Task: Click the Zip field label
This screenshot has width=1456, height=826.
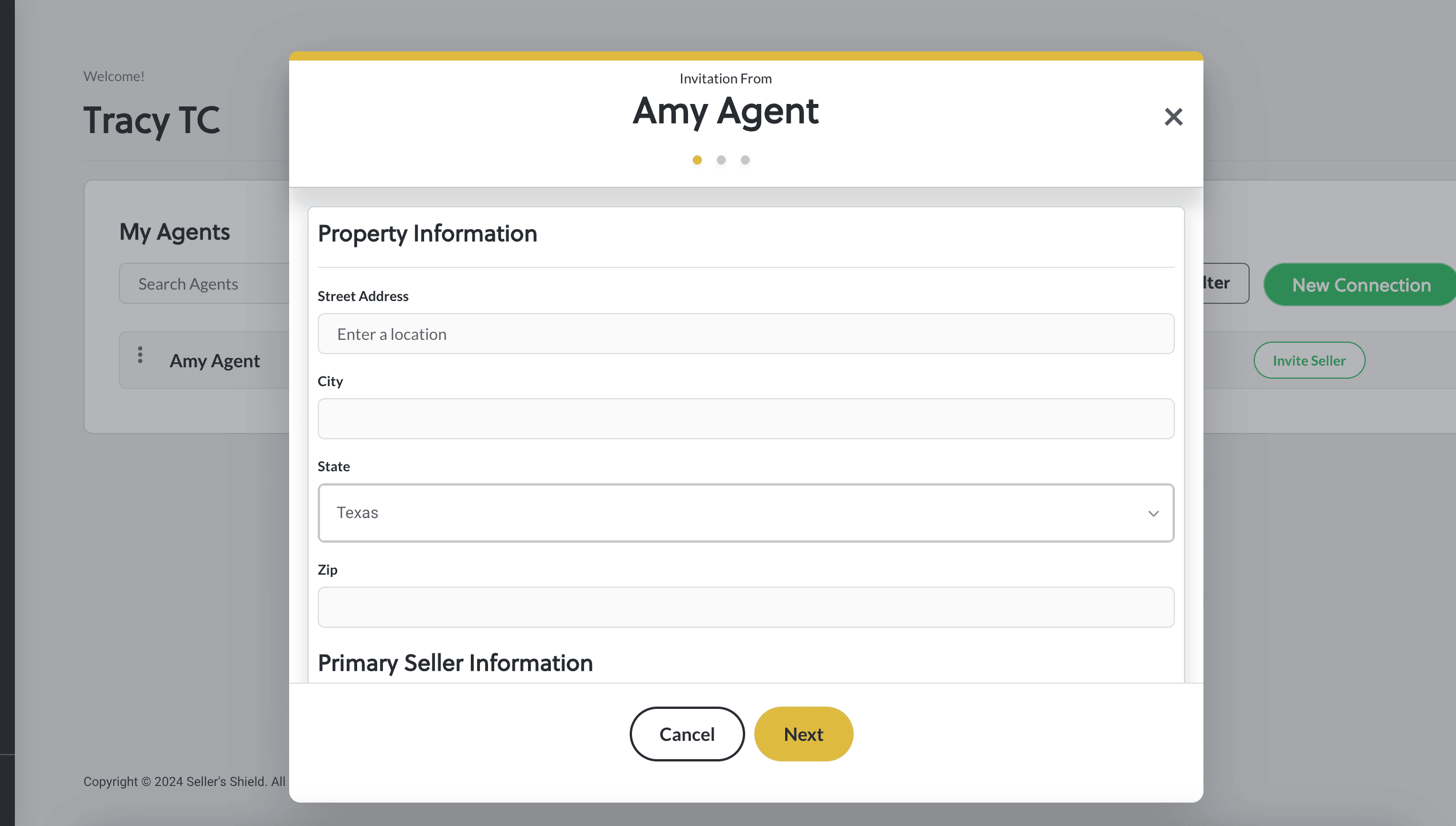Action: point(327,570)
